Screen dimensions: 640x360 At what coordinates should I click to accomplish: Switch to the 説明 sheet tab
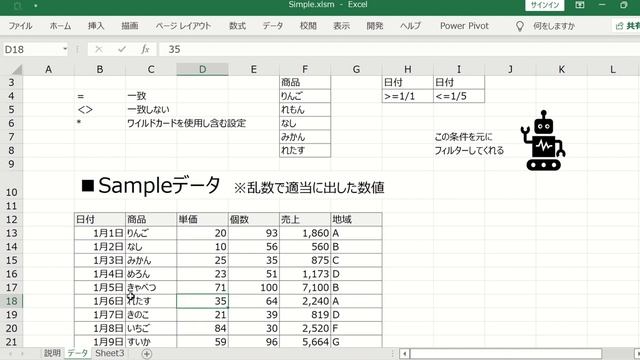52,353
